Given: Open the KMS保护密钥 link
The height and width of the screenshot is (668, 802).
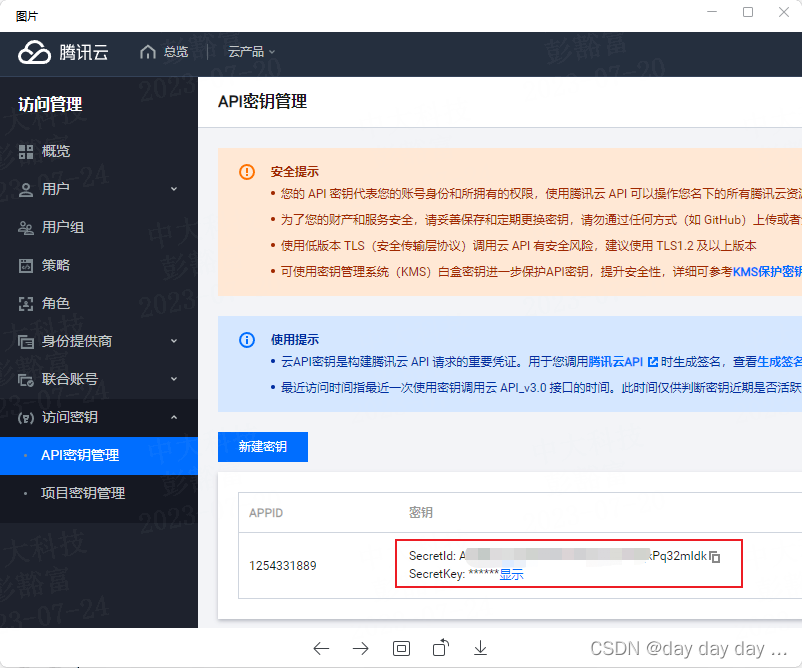Looking at the screenshot, I should [767, 272].
